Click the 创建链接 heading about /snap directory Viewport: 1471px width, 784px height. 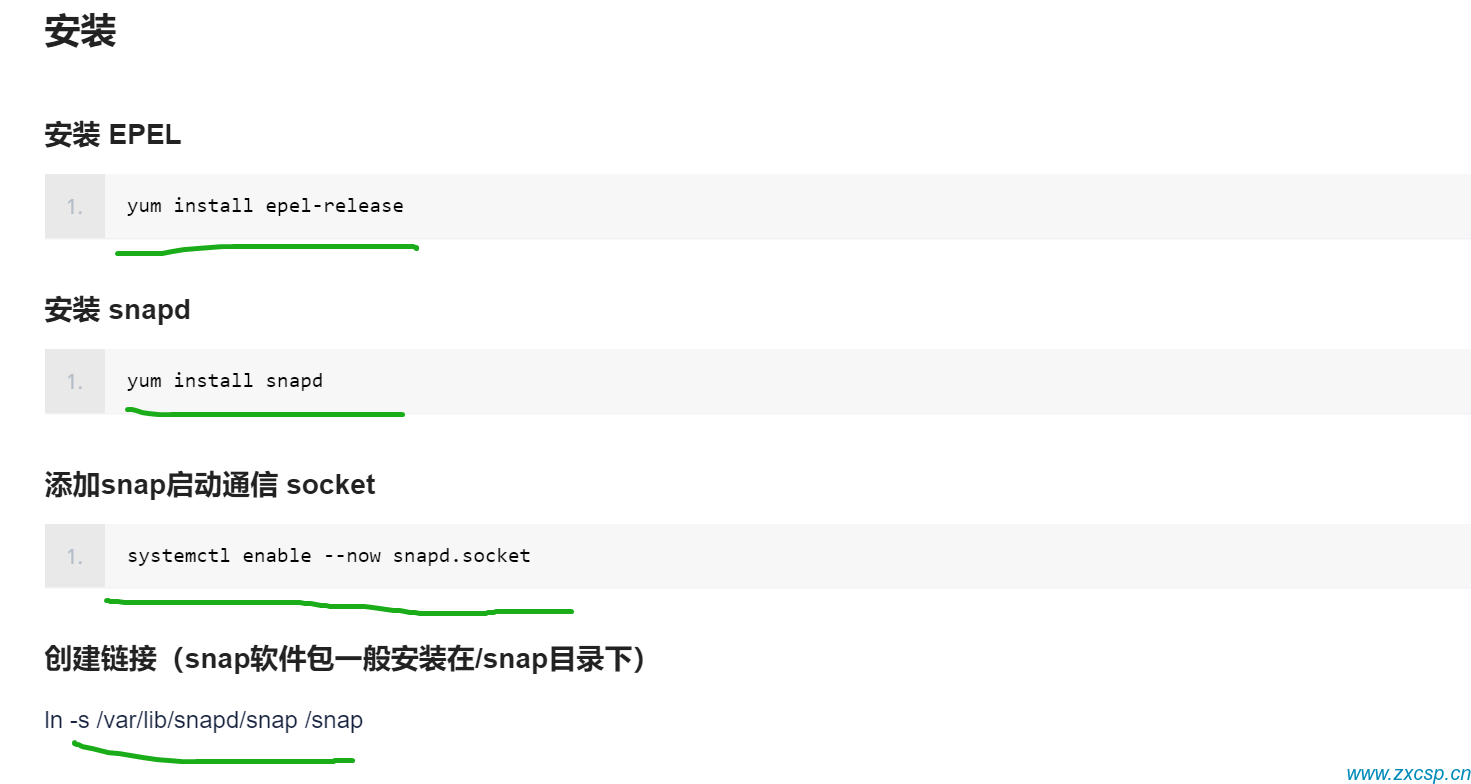coord(345,659)
